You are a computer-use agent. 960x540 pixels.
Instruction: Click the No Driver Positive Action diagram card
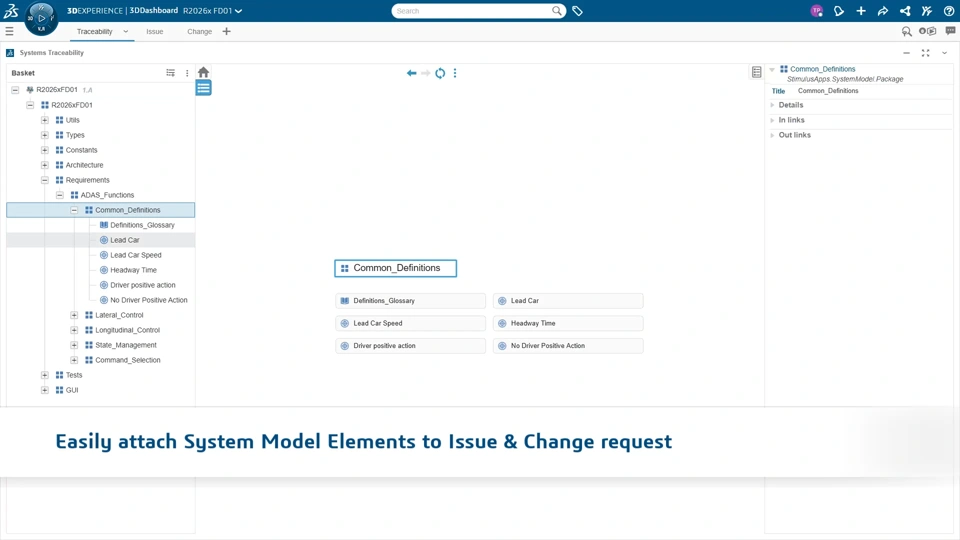click(568, 346)
